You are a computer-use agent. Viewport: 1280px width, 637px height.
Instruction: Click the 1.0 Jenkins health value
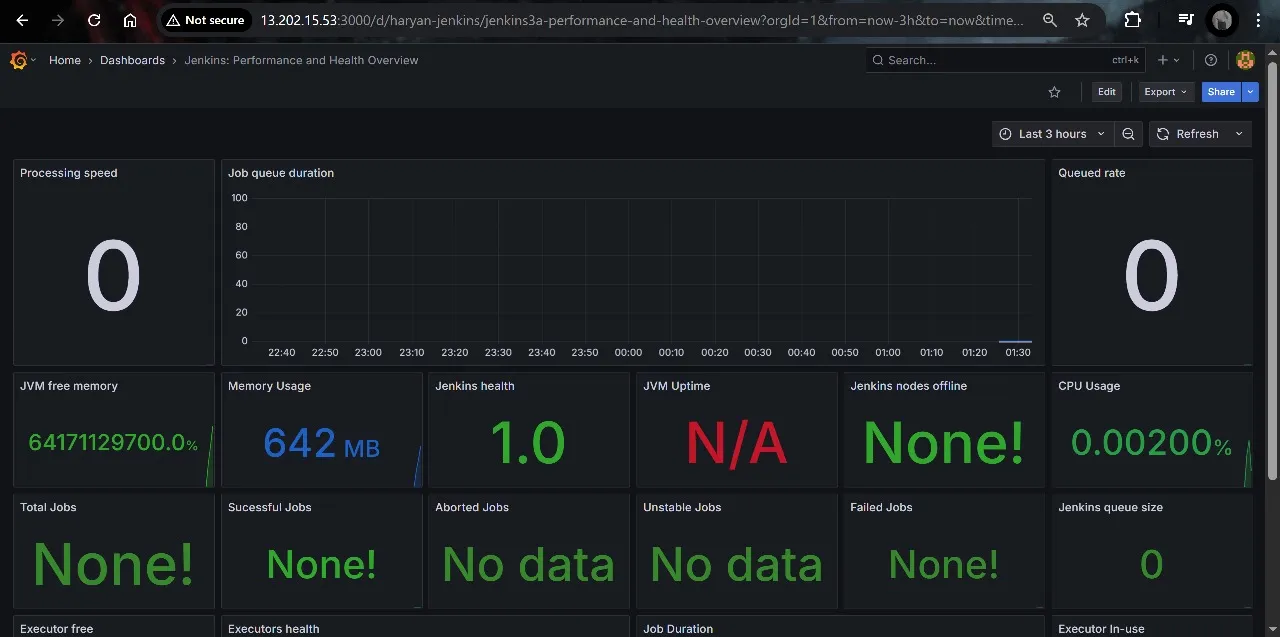point(529,443)
